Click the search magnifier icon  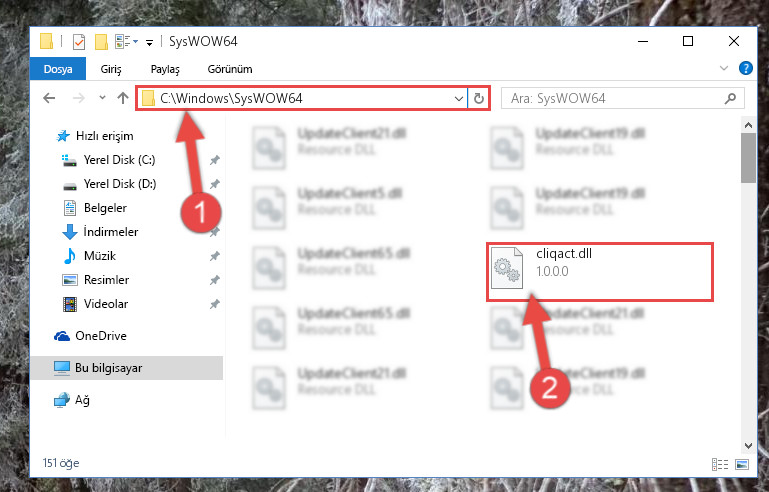coord(730,99)
